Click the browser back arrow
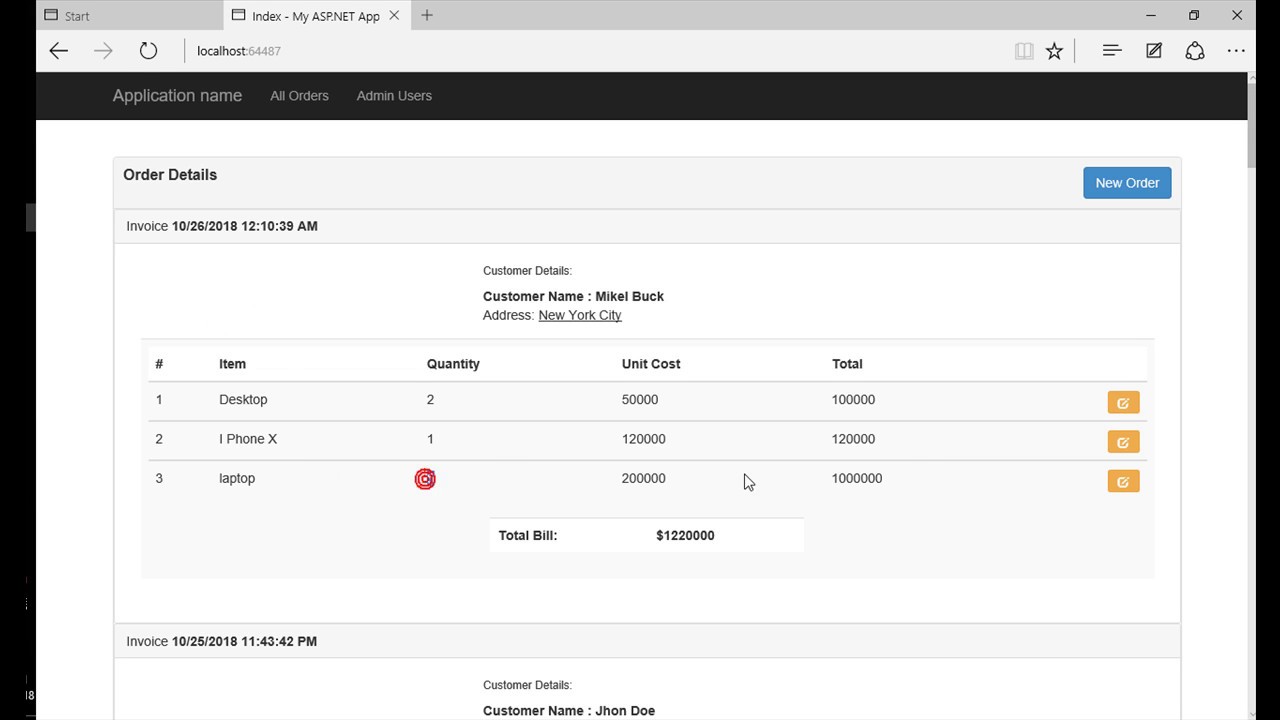 click(58, 51)
